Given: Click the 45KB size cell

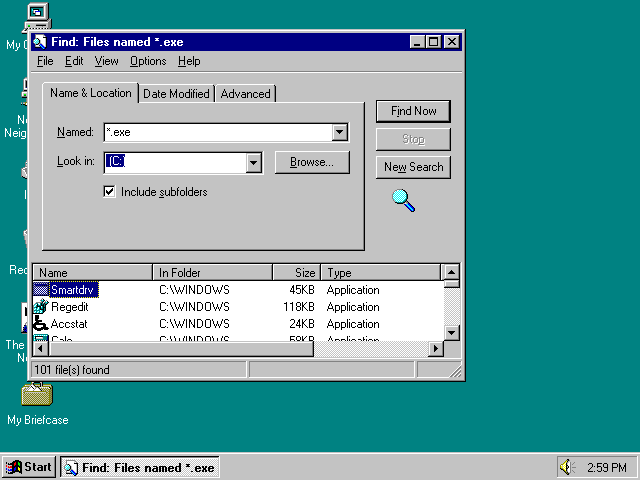Looking at the screenshot, I should [x=302, y=290].
